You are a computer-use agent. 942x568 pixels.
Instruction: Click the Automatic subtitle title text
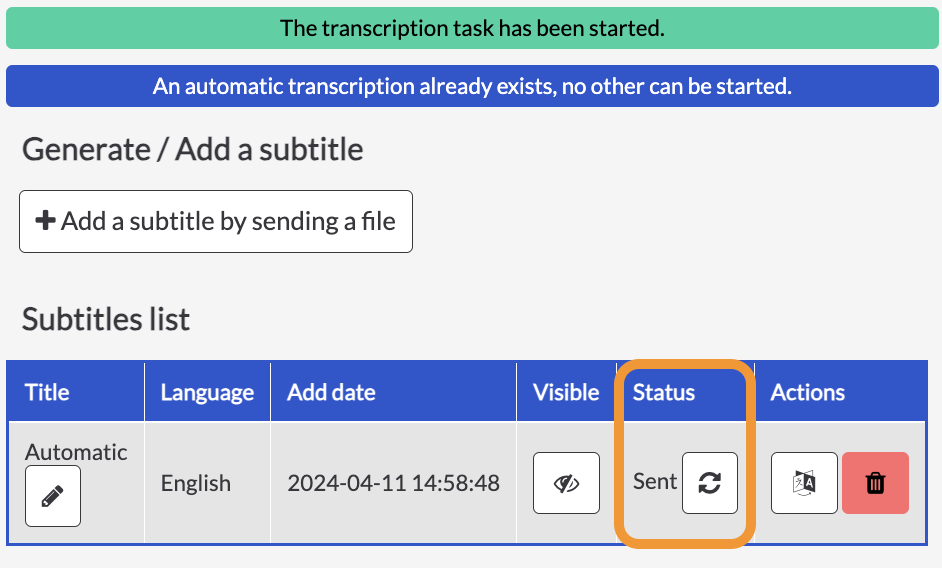pyautogui.click(x=76, y=452)
